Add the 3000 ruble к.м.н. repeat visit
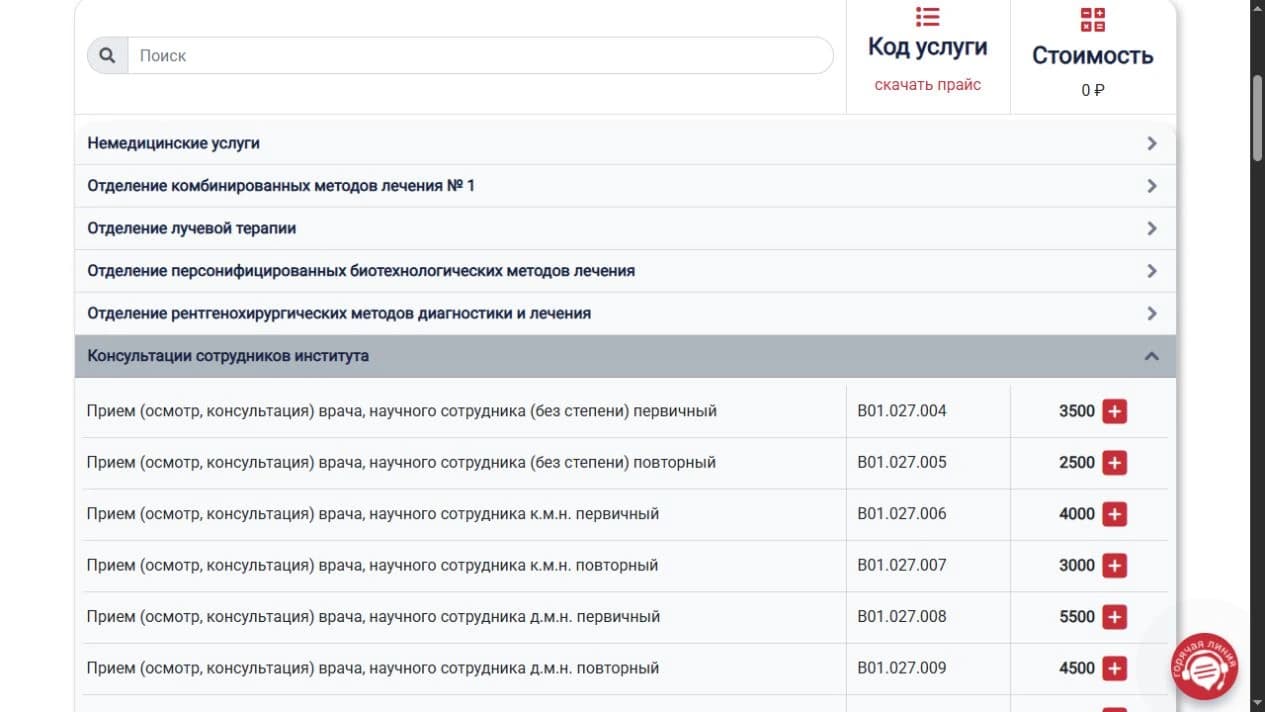1265x712 pixels. point(1114,566)
